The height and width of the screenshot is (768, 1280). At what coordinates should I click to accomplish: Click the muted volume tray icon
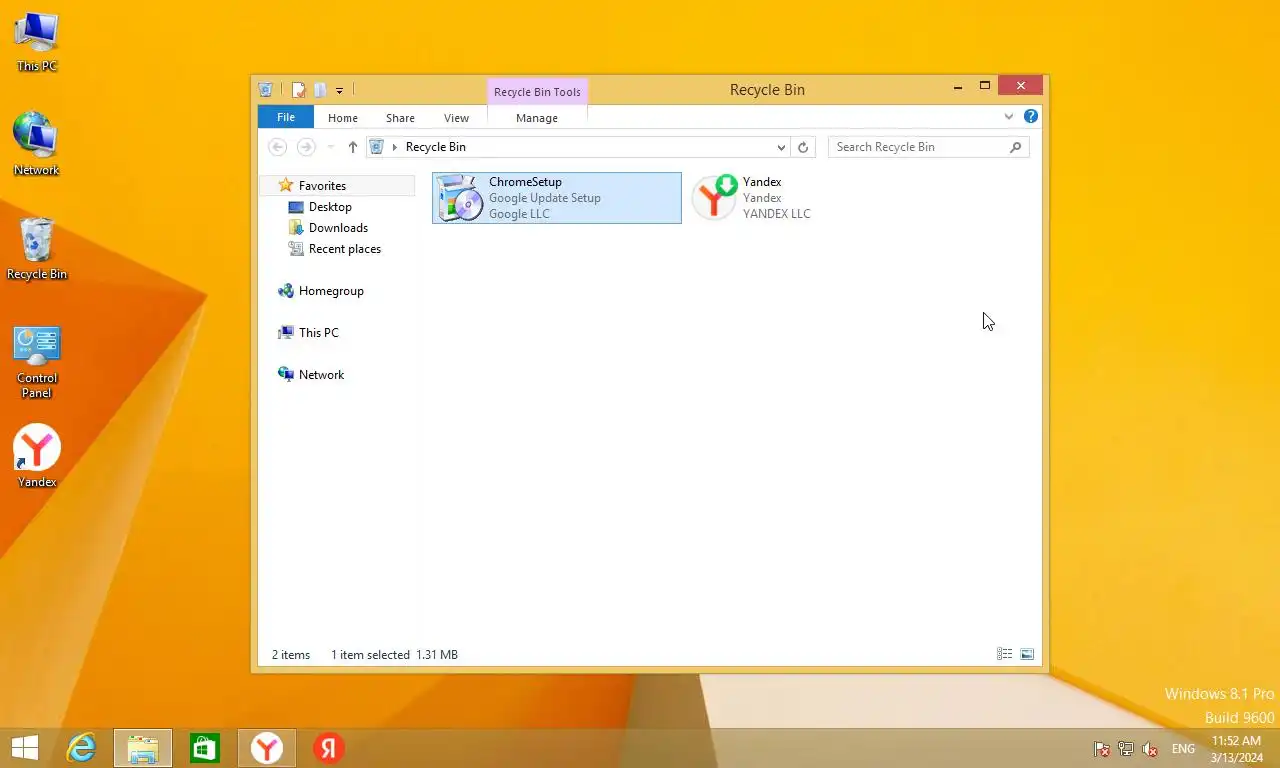point(1150,749)
